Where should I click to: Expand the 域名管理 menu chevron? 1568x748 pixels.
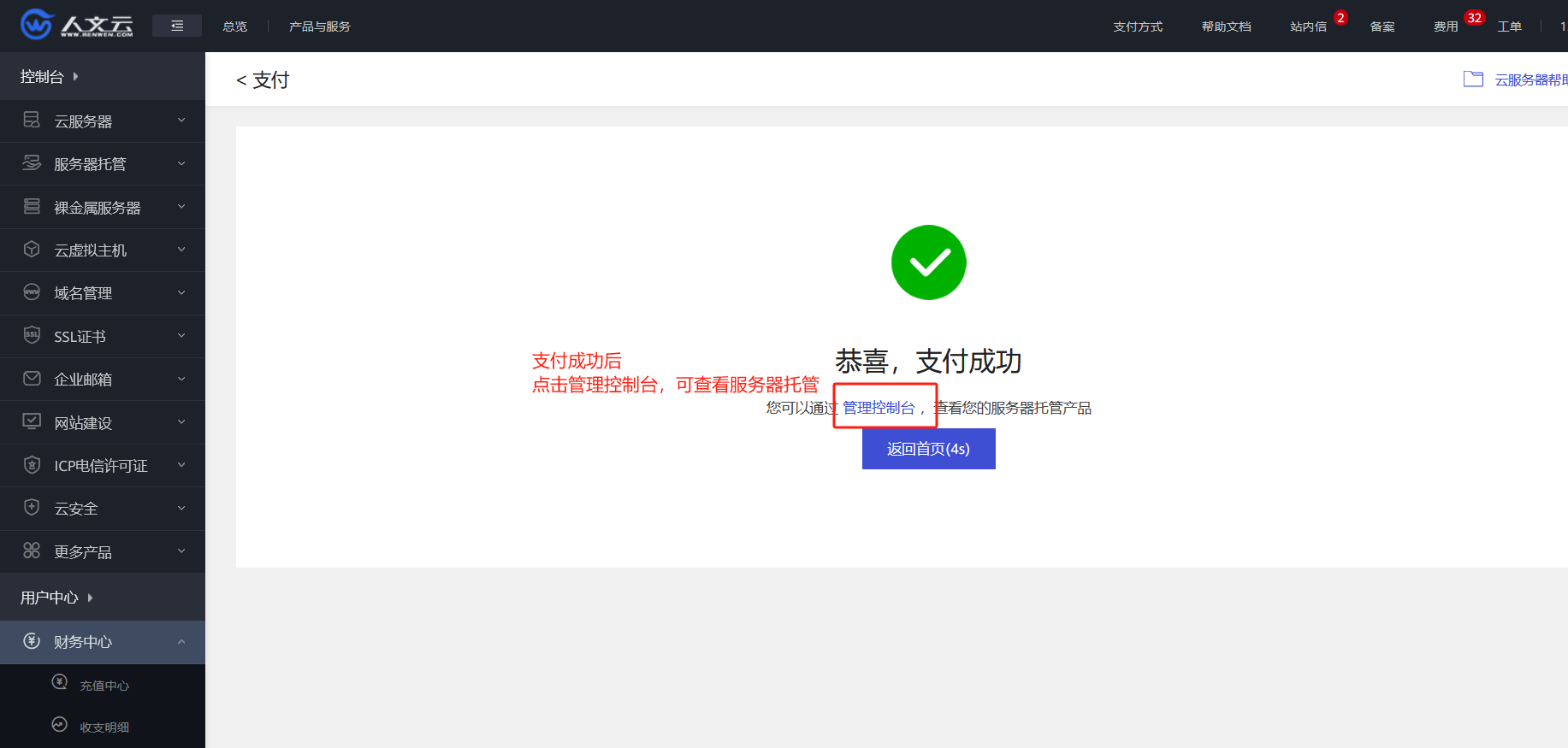tap(181, 292)
